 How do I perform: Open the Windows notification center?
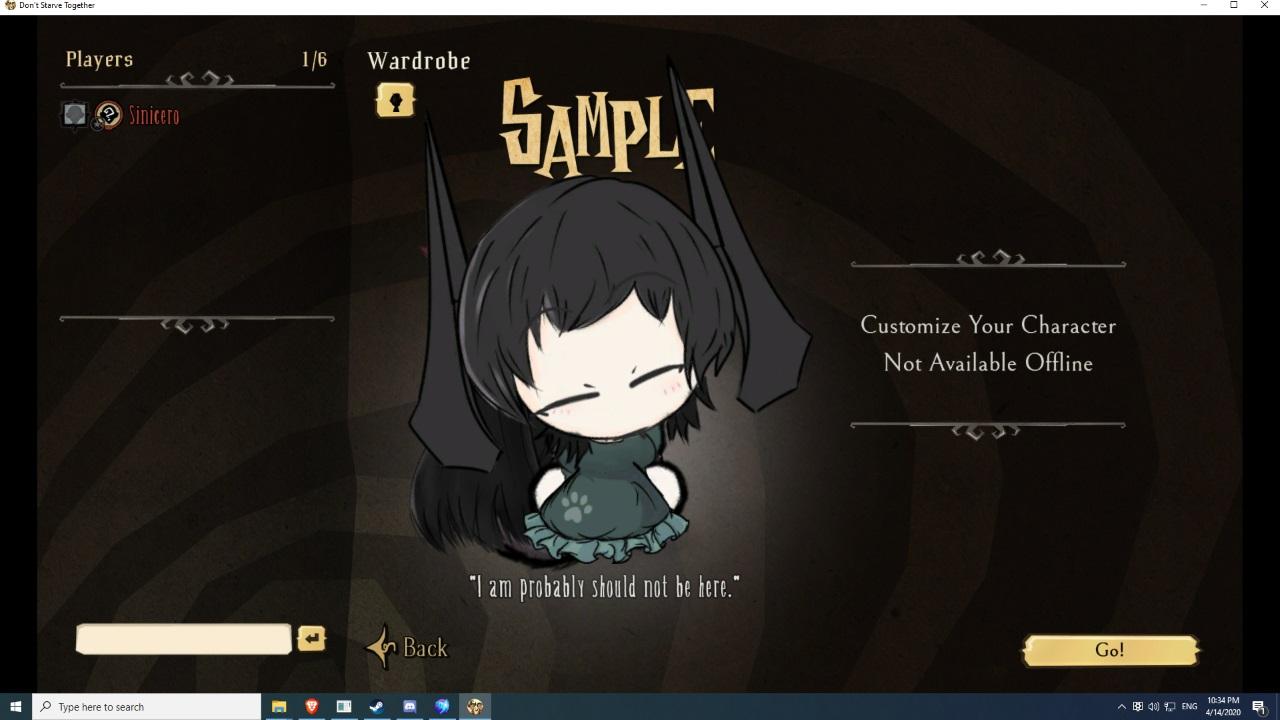point(1260,707)
